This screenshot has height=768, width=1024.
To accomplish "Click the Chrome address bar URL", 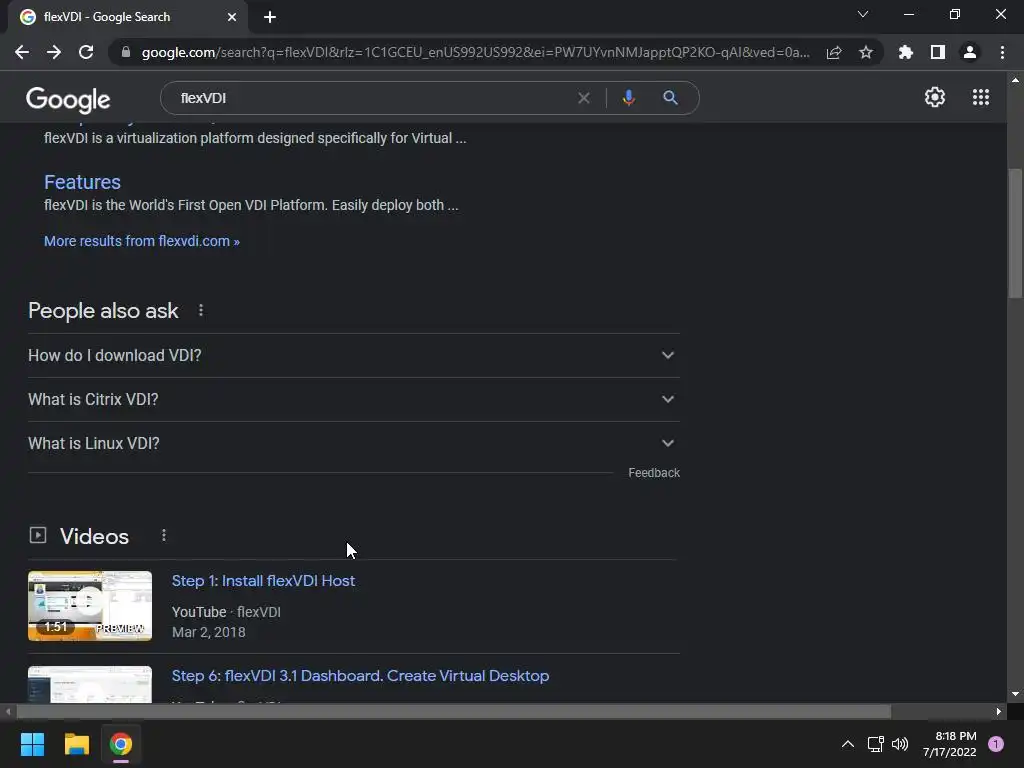I will click(x=475, y=52).
